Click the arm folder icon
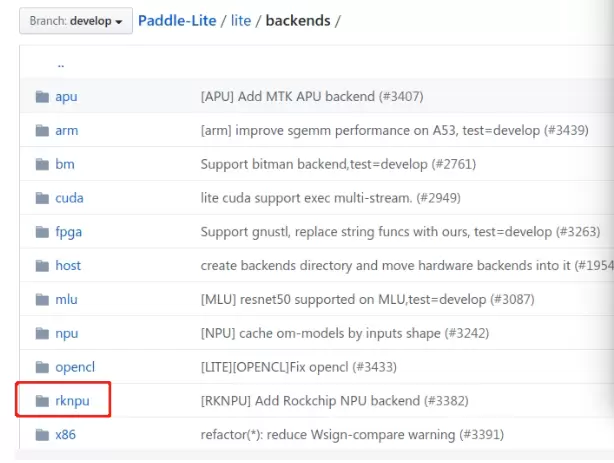 click(x=42, y=131)
